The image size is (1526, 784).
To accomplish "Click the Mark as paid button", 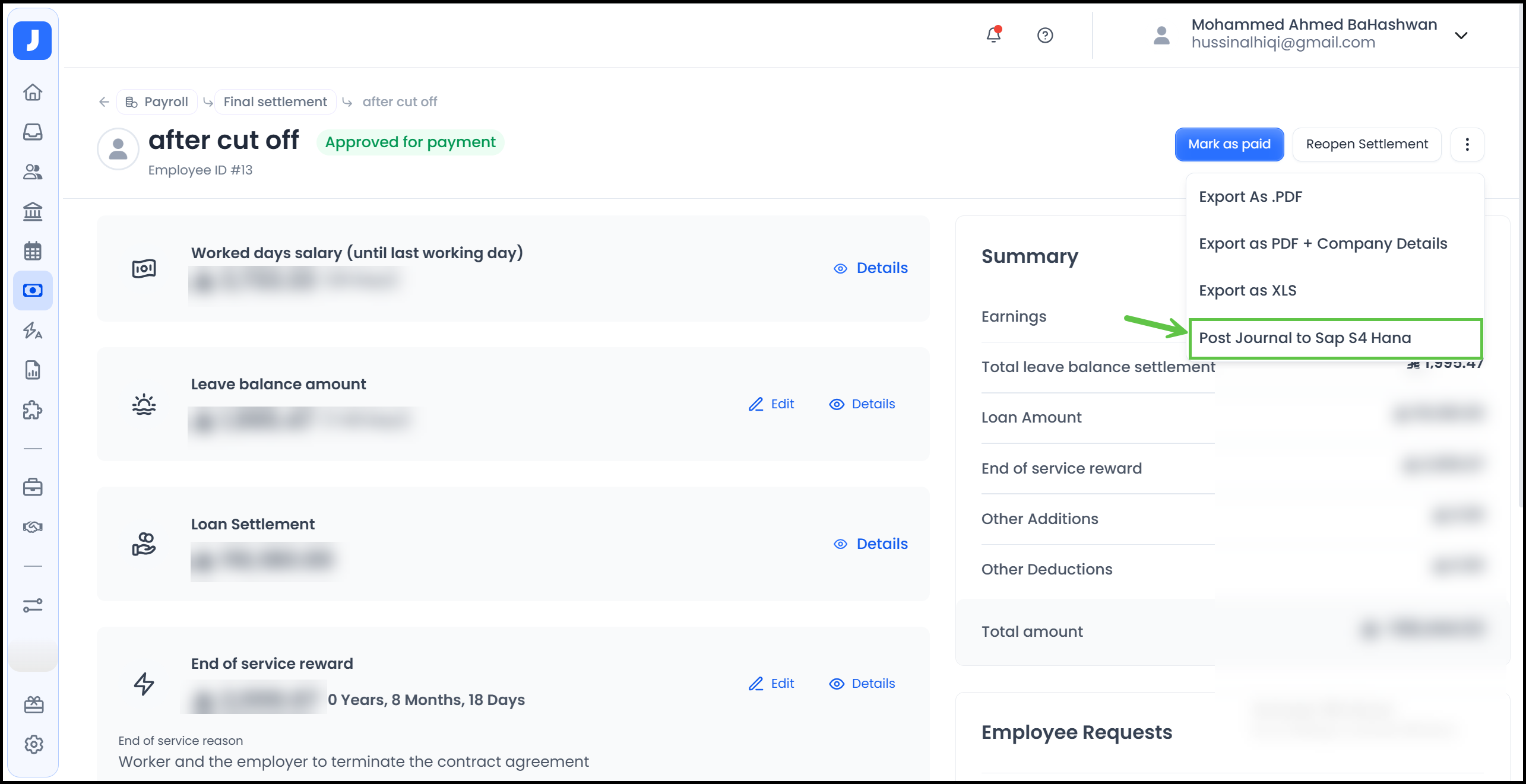I will [1229, 144].
